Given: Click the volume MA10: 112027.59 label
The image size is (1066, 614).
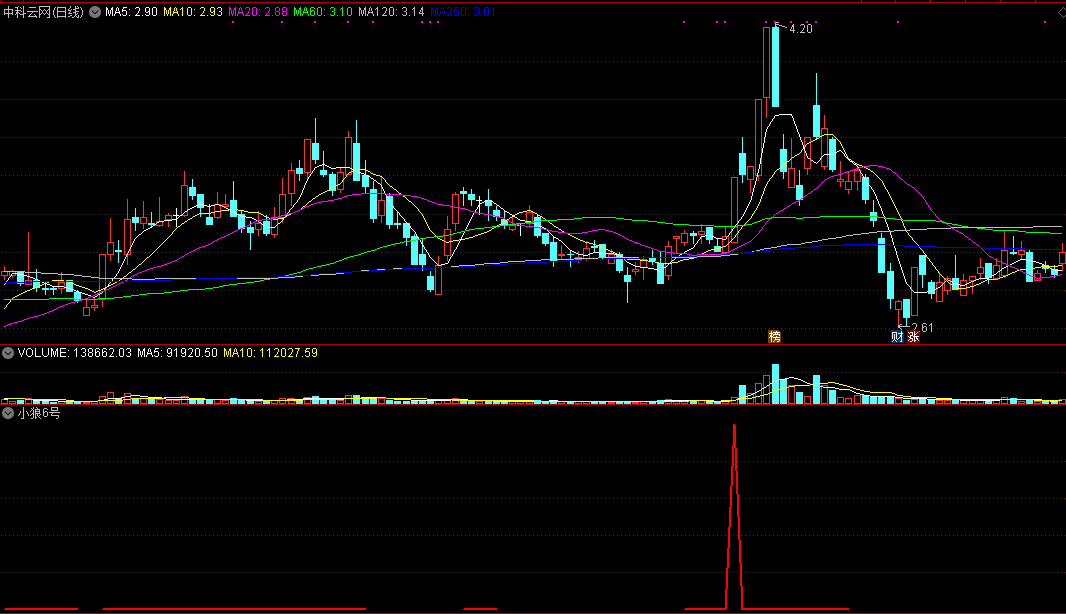Looking at the screenshot, I should tap(271, 353).
